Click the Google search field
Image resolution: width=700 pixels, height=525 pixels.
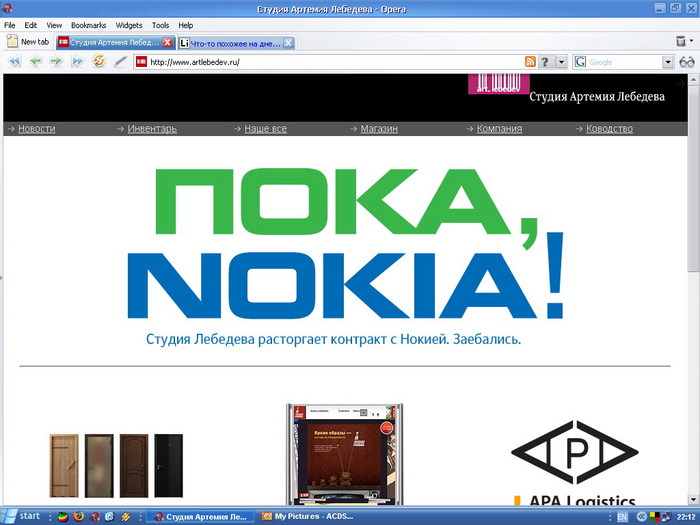pyautogui.click(x=624, y=62)
